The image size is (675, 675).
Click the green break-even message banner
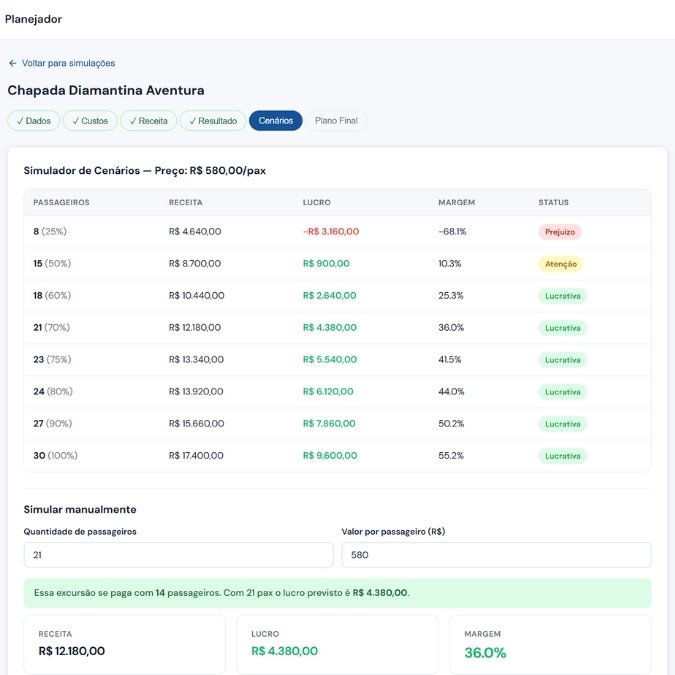click(338, 593)
